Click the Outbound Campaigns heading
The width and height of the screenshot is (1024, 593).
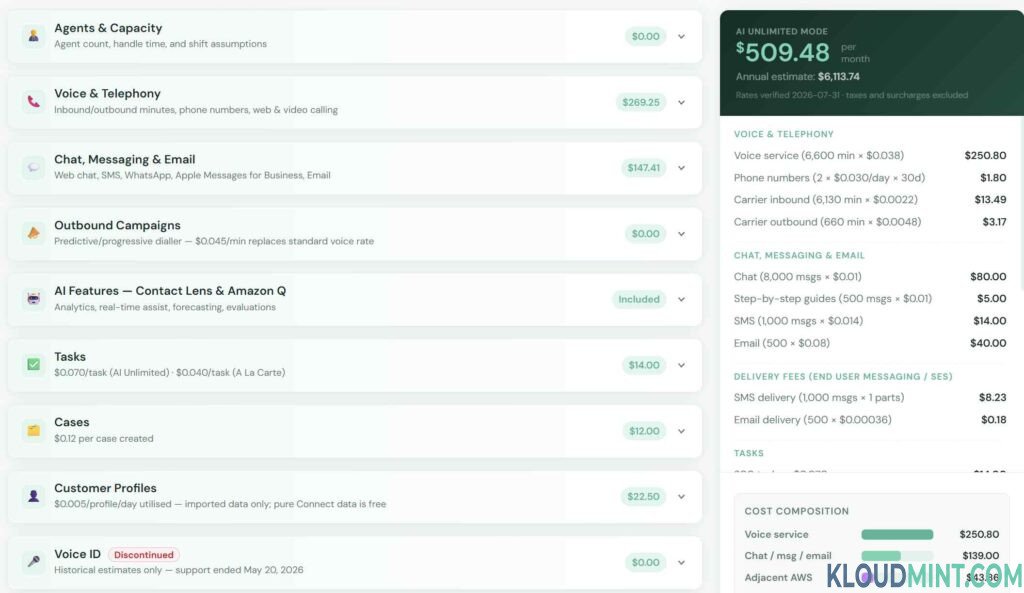117,225
